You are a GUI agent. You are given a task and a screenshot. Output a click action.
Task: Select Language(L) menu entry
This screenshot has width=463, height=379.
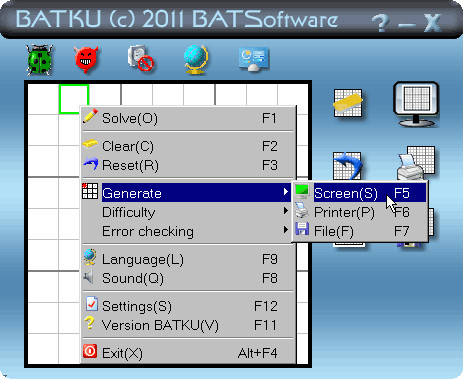189,259
